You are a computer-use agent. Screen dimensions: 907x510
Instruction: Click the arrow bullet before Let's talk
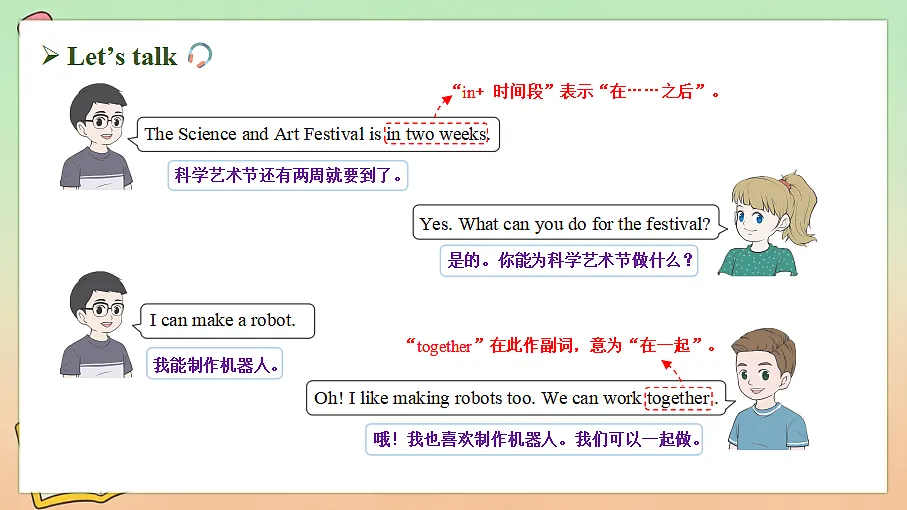tap(50, 56)
